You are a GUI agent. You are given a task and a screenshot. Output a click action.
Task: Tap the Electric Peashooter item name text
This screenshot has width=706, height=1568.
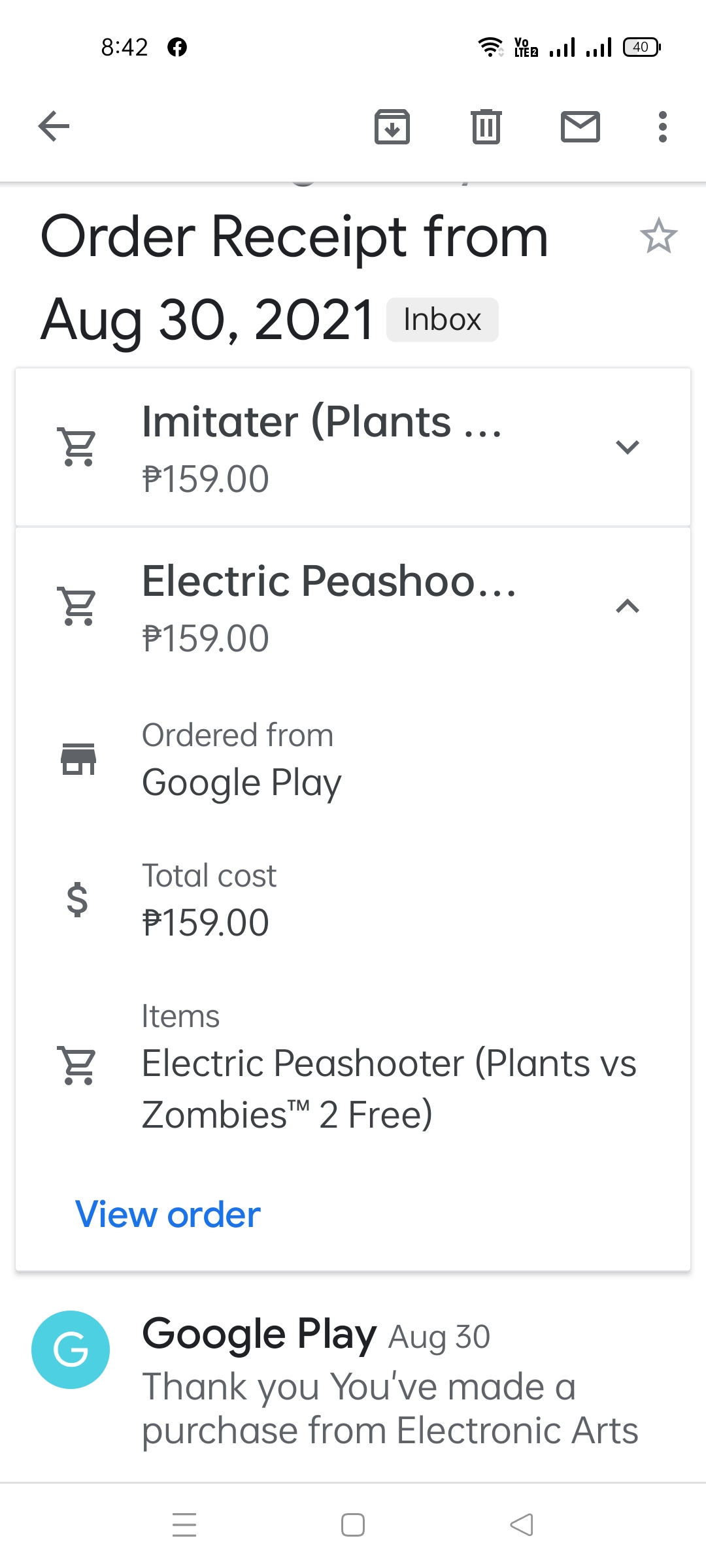[x=388, y=1088]
